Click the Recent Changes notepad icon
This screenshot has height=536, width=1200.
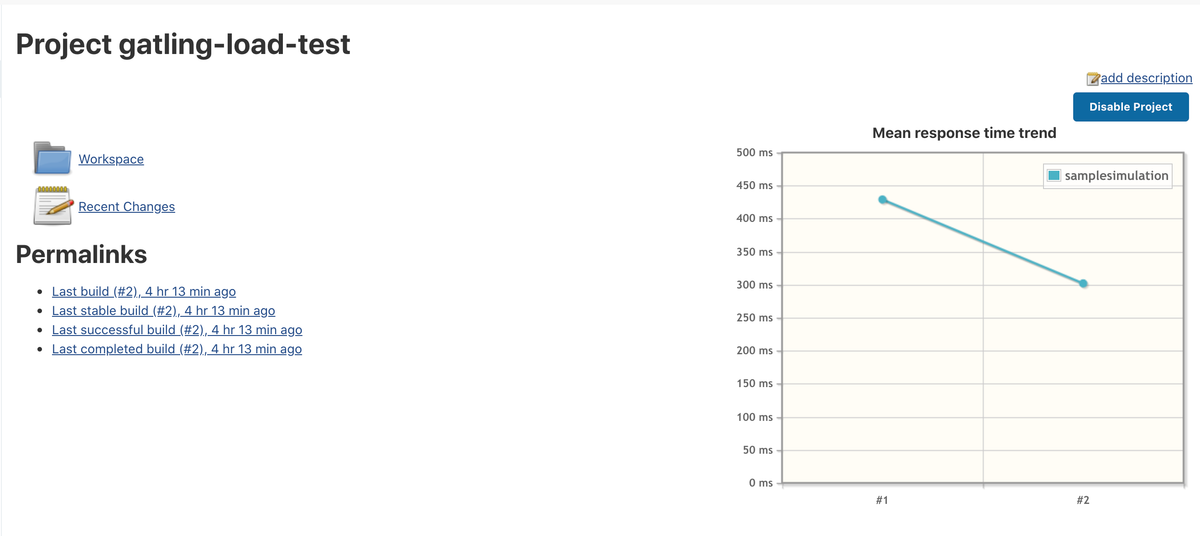click(53, 205)
